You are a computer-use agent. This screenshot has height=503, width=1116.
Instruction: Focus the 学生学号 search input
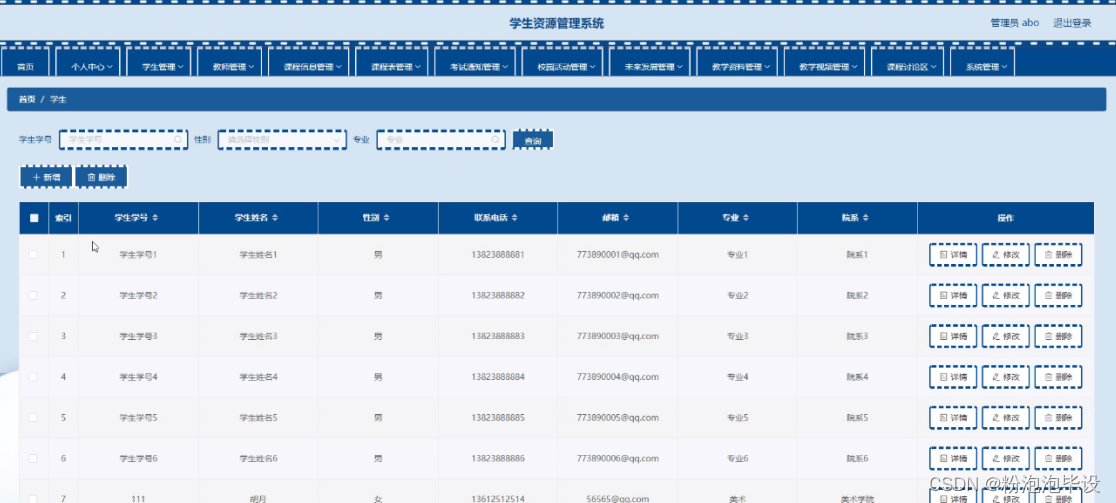point(123,140)
